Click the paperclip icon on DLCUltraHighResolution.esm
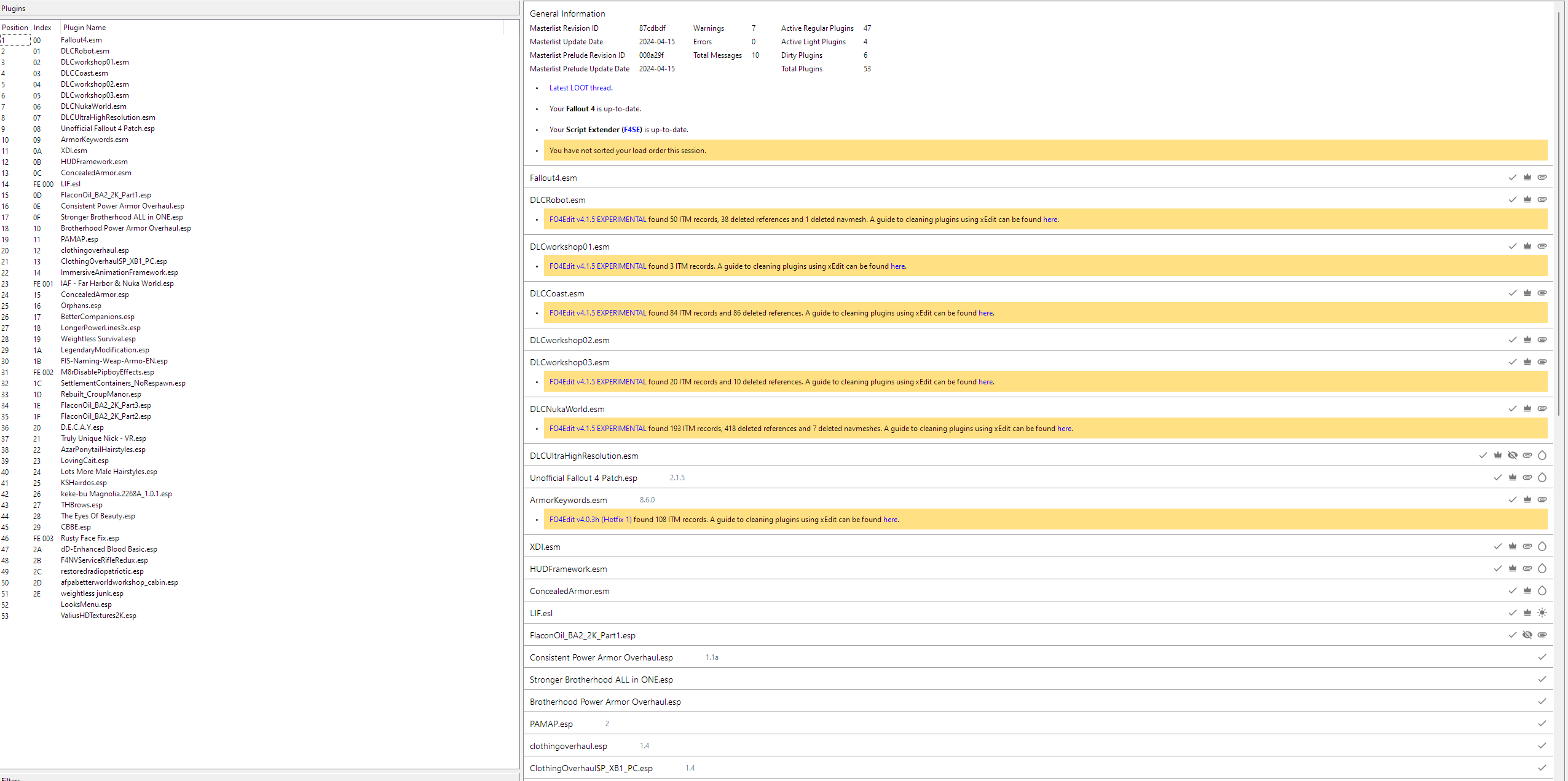Image resolution: width=1568 pixels, height=781 pixels. (1527, 455)
